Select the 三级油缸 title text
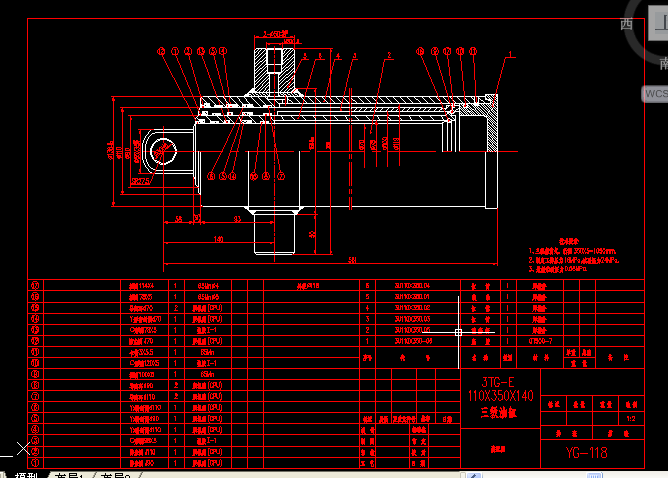 498,412
